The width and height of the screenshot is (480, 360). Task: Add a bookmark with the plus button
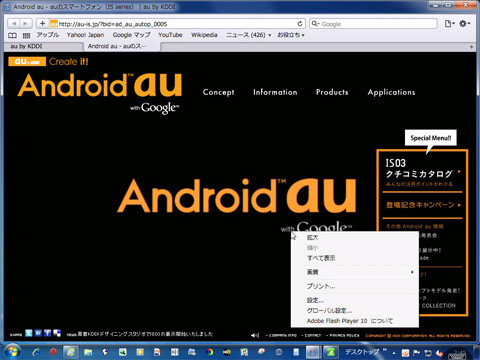click(42, 24)
